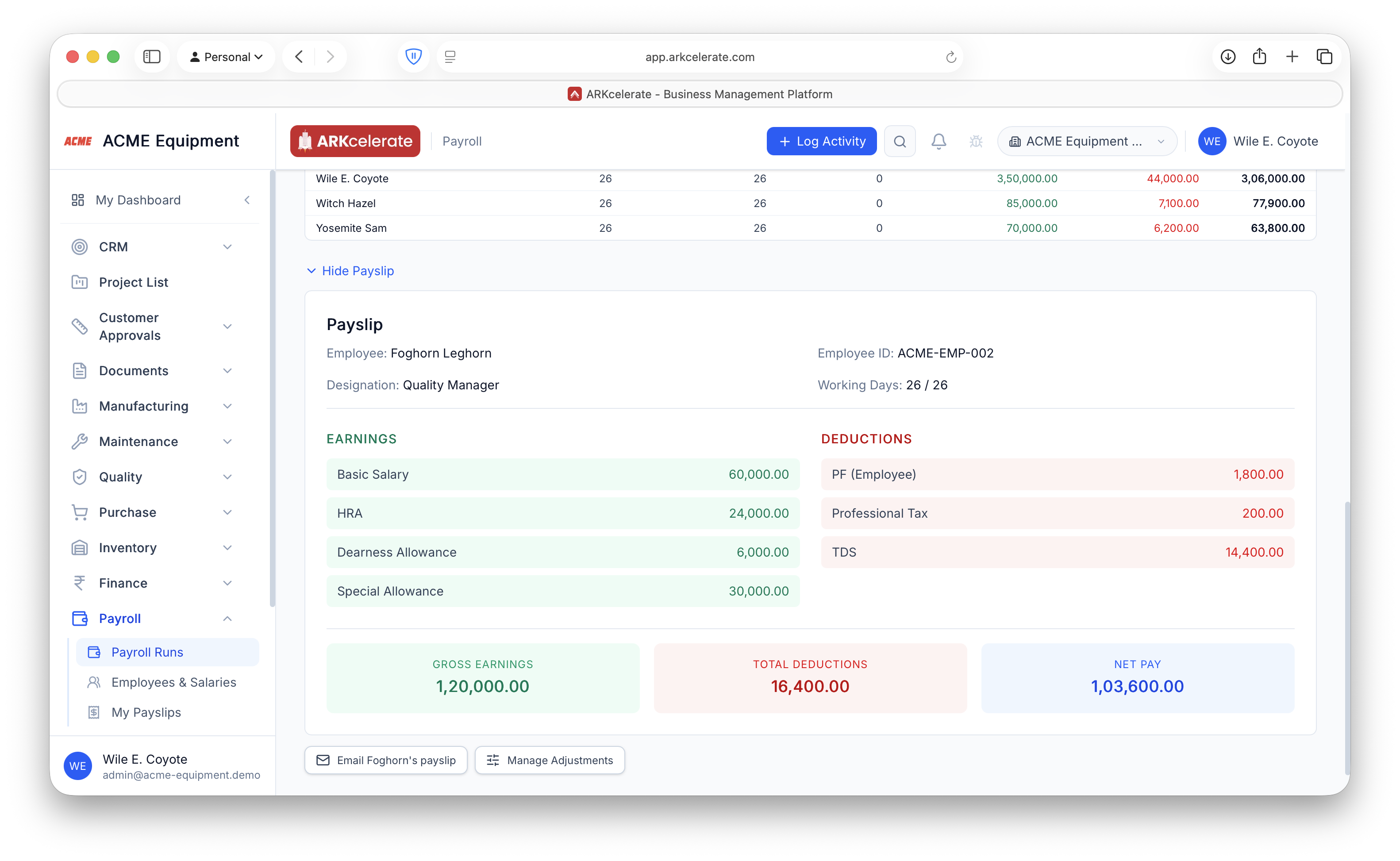Open search with the magnifier icon
Viewport: 1400px width, 861px height.
[x=900, y=141]
